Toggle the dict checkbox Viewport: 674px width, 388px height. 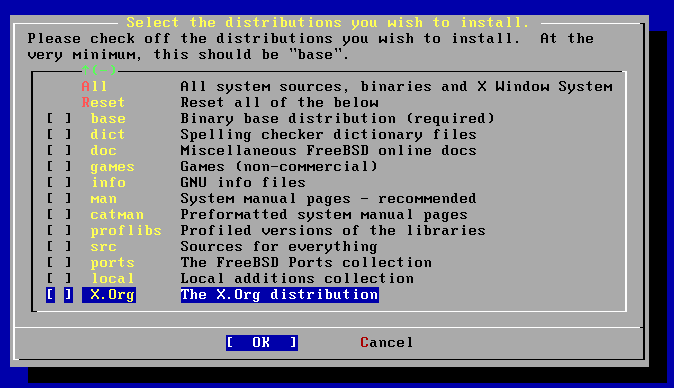[59, 134]
